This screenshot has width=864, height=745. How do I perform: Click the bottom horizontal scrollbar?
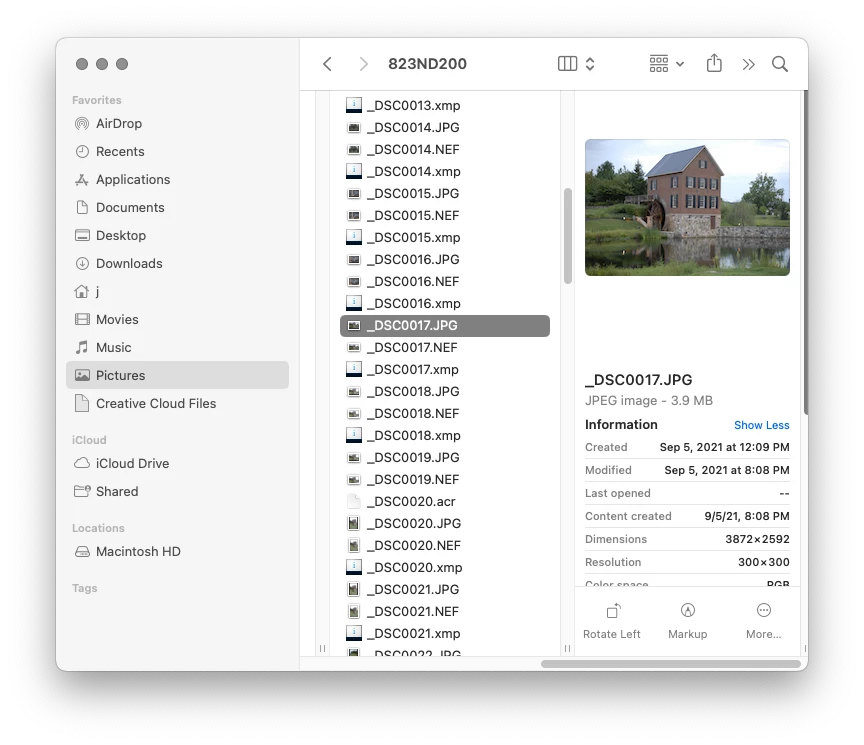(x=671, y=664)
